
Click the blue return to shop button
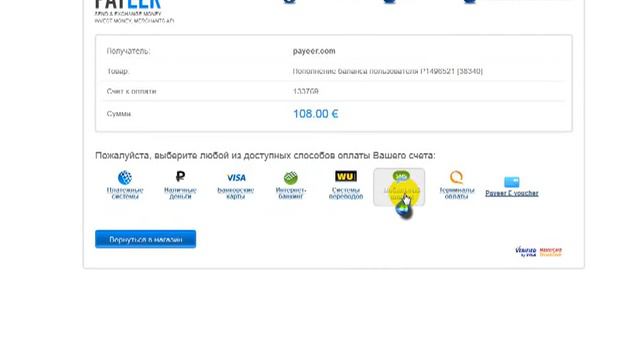click(145, 239)
